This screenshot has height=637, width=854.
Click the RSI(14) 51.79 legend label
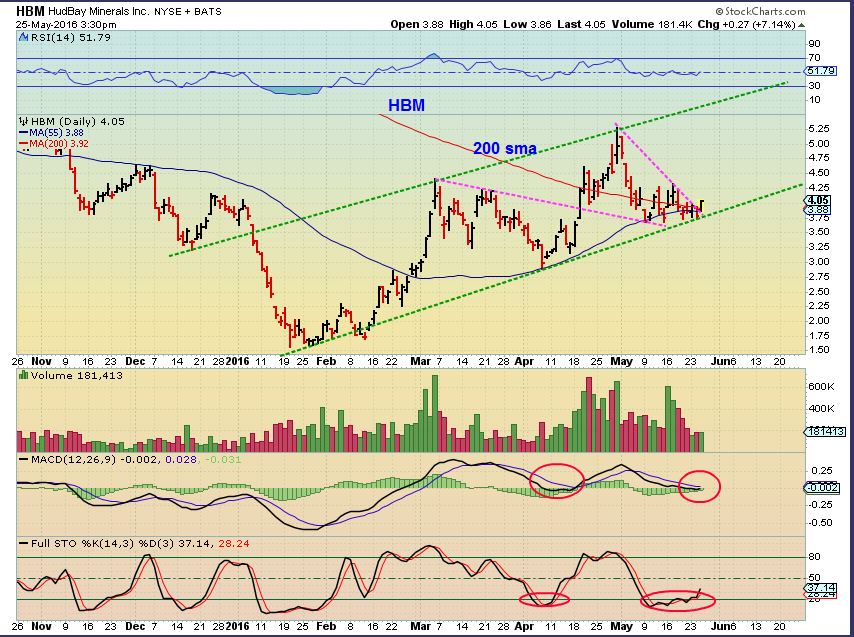pyautogui.click(x=70, y=38)
